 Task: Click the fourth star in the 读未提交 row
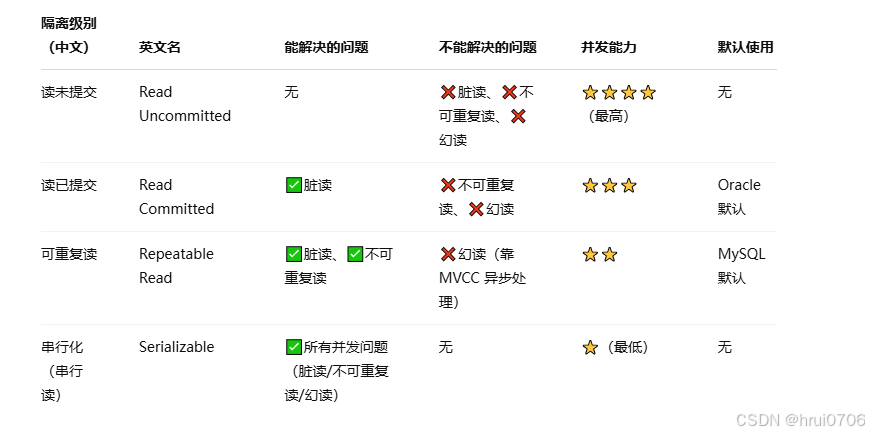(x=648, y=93)
